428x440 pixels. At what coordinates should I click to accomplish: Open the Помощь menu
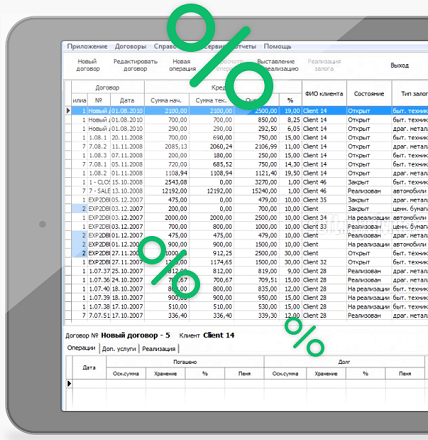277,46
